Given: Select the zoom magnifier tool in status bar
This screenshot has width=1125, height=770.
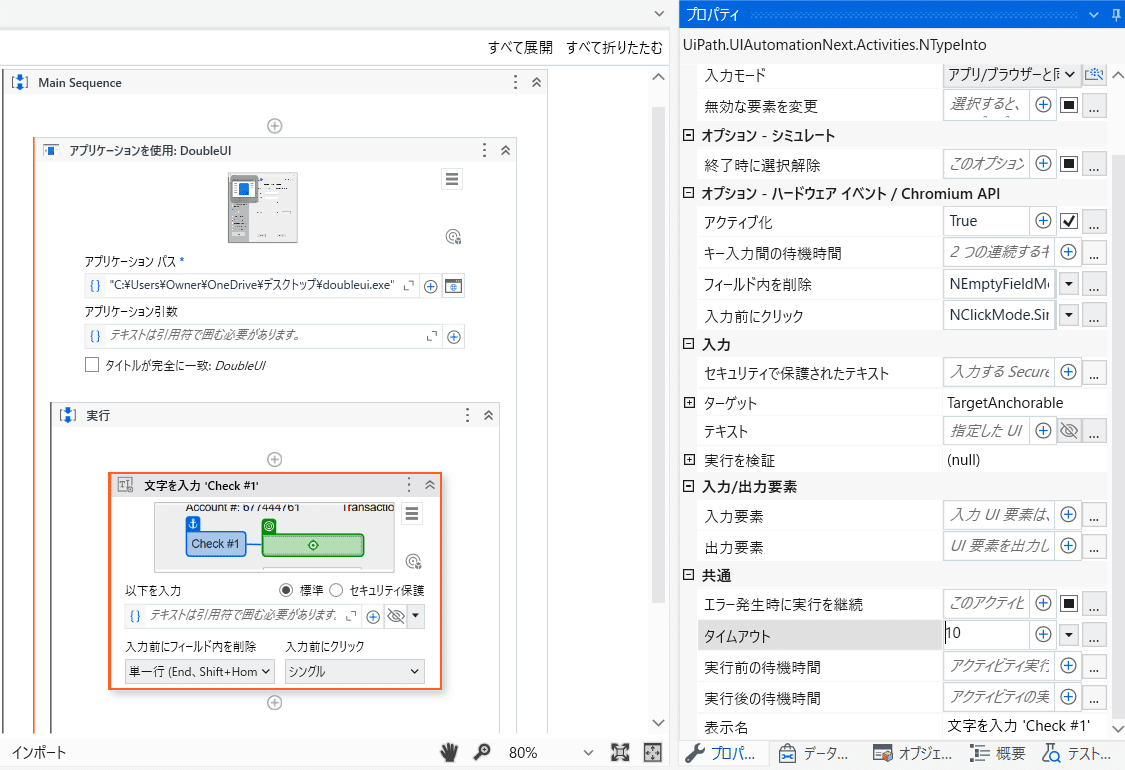Looking at the screenshot, I should 481,752.
